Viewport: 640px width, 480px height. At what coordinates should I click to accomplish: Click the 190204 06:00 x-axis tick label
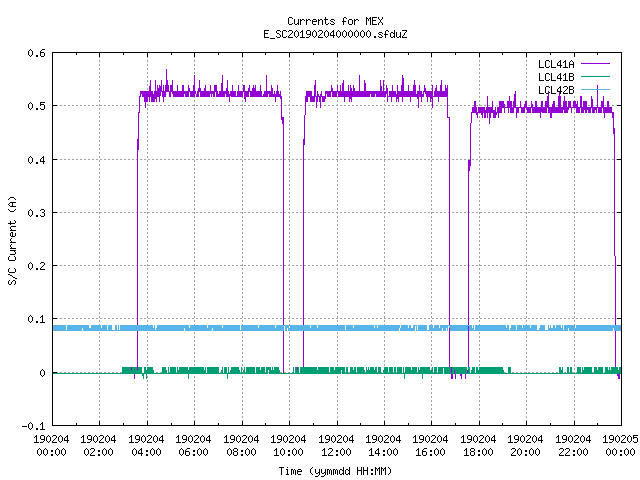(193, 445)
